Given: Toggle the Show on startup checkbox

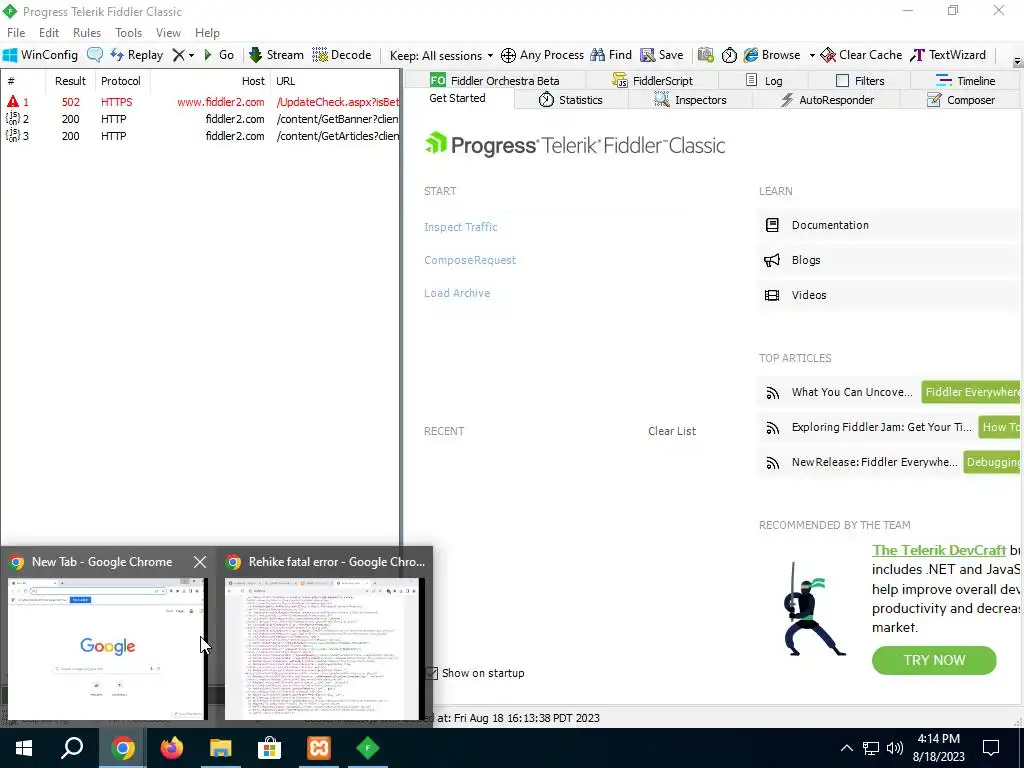Looking at the screenshot, I should [432, 673].
